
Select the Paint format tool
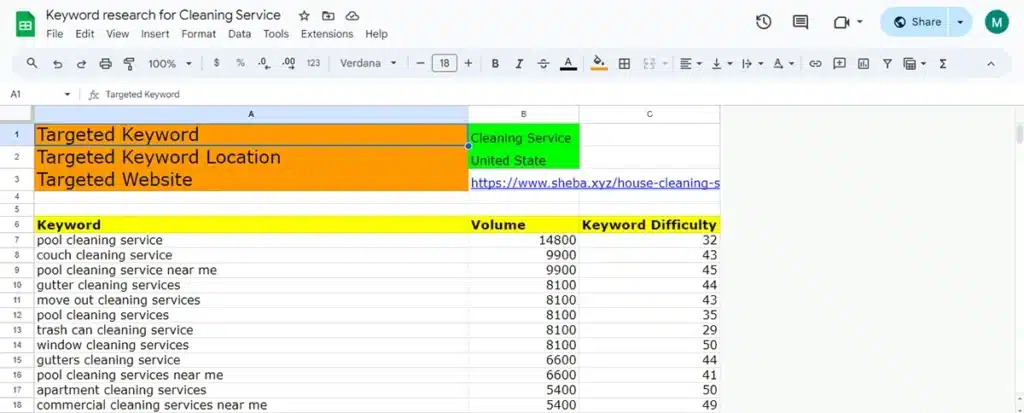128,63
